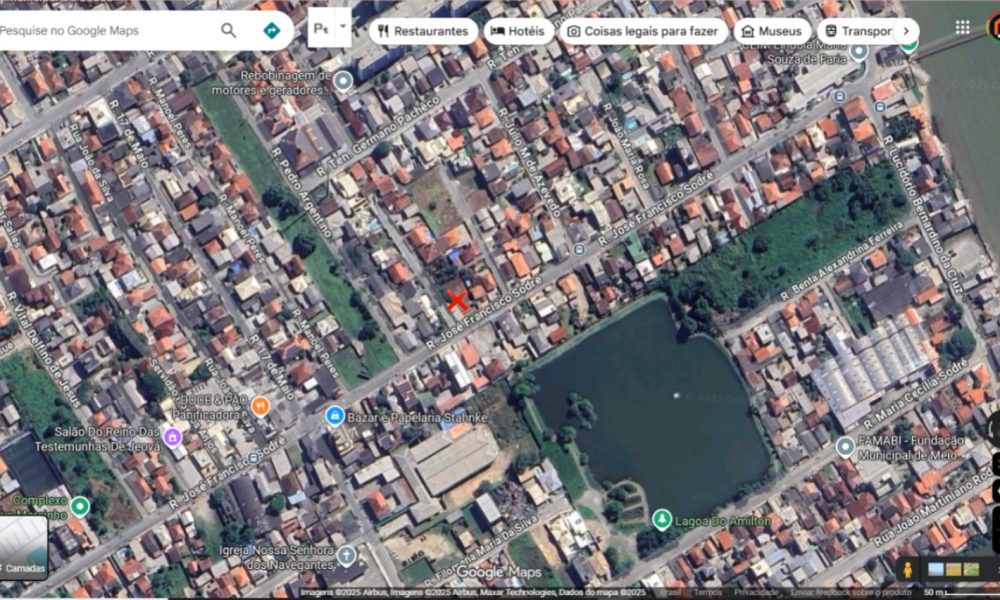Choose Coisas legais para fazer chip

click(x=643, y=31)
